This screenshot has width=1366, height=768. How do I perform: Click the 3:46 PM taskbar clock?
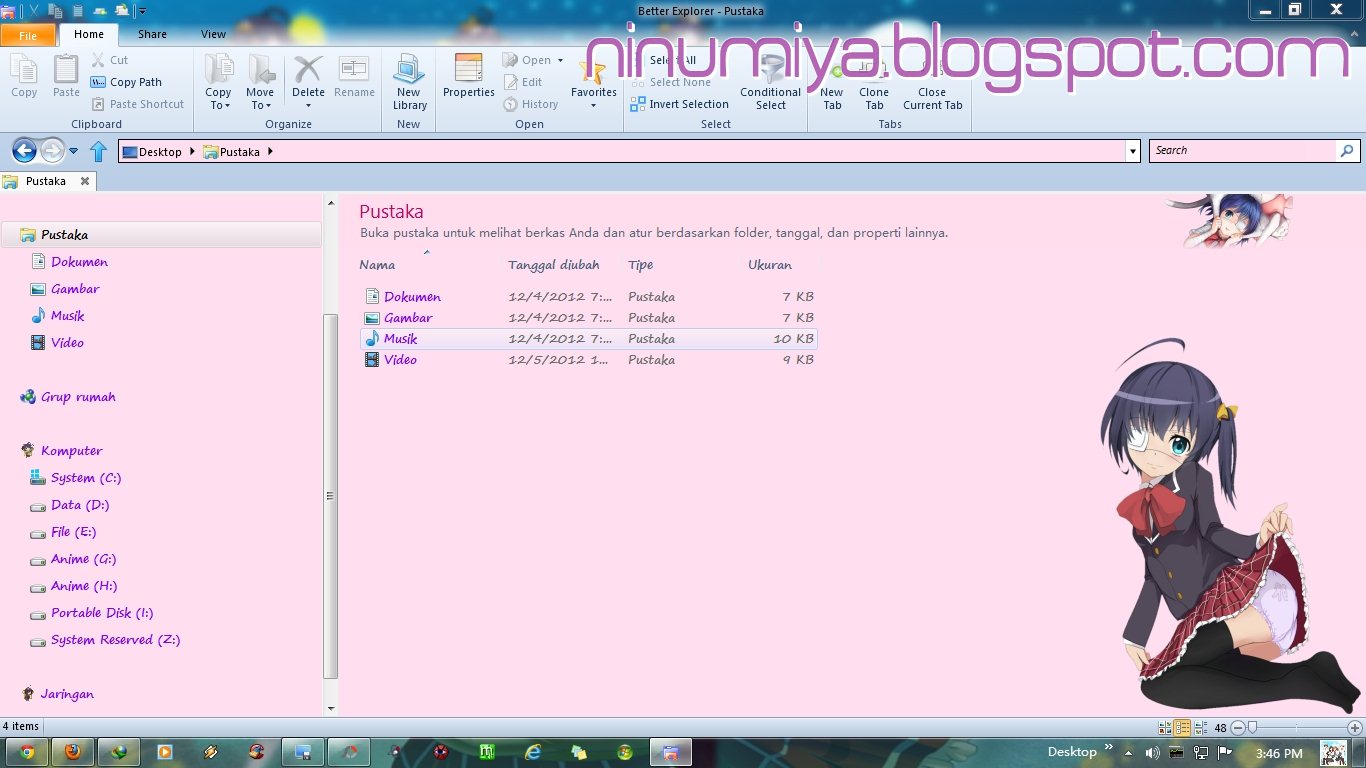pyautogui.click(x=1279, y=753)
